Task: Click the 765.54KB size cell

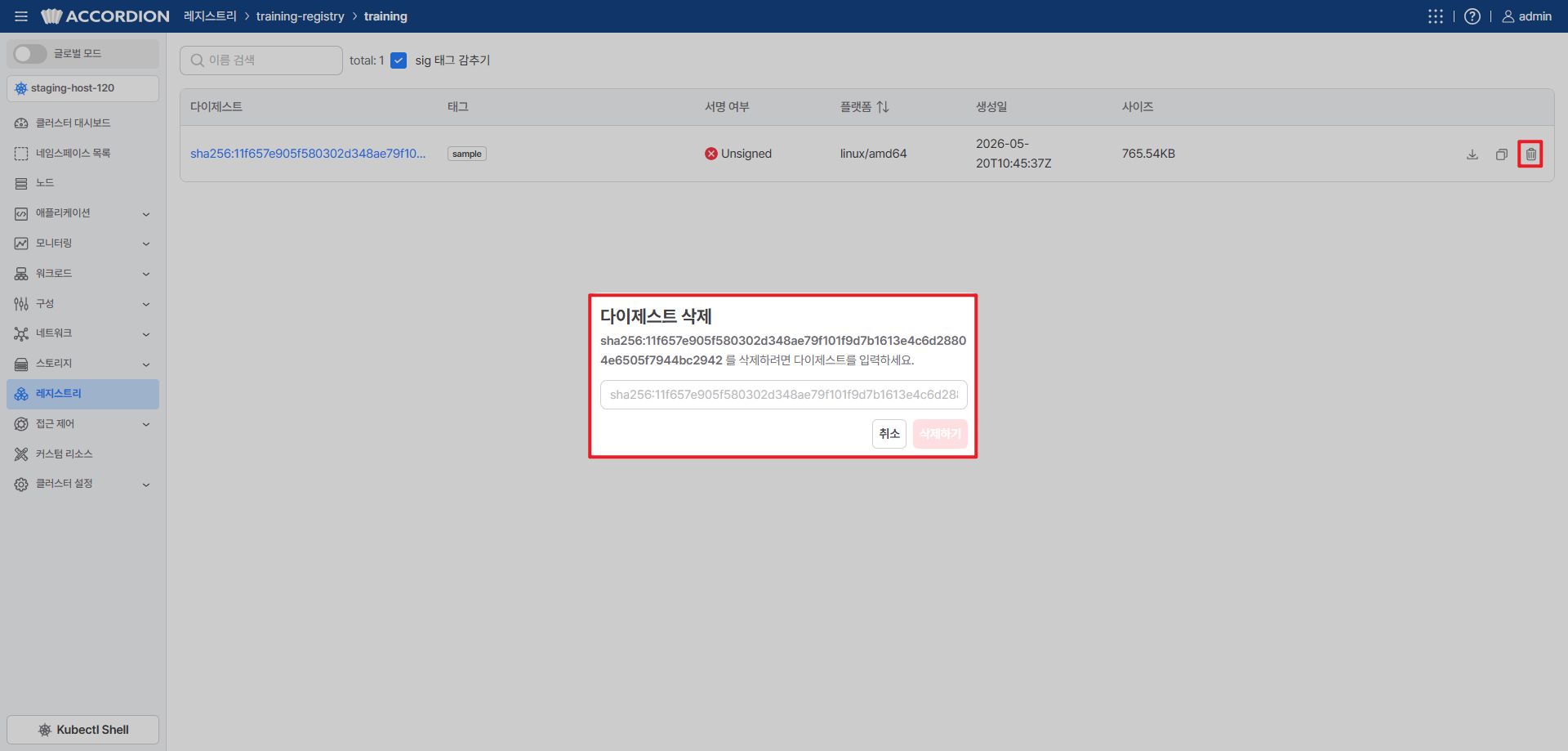Action: [1148, 154]
